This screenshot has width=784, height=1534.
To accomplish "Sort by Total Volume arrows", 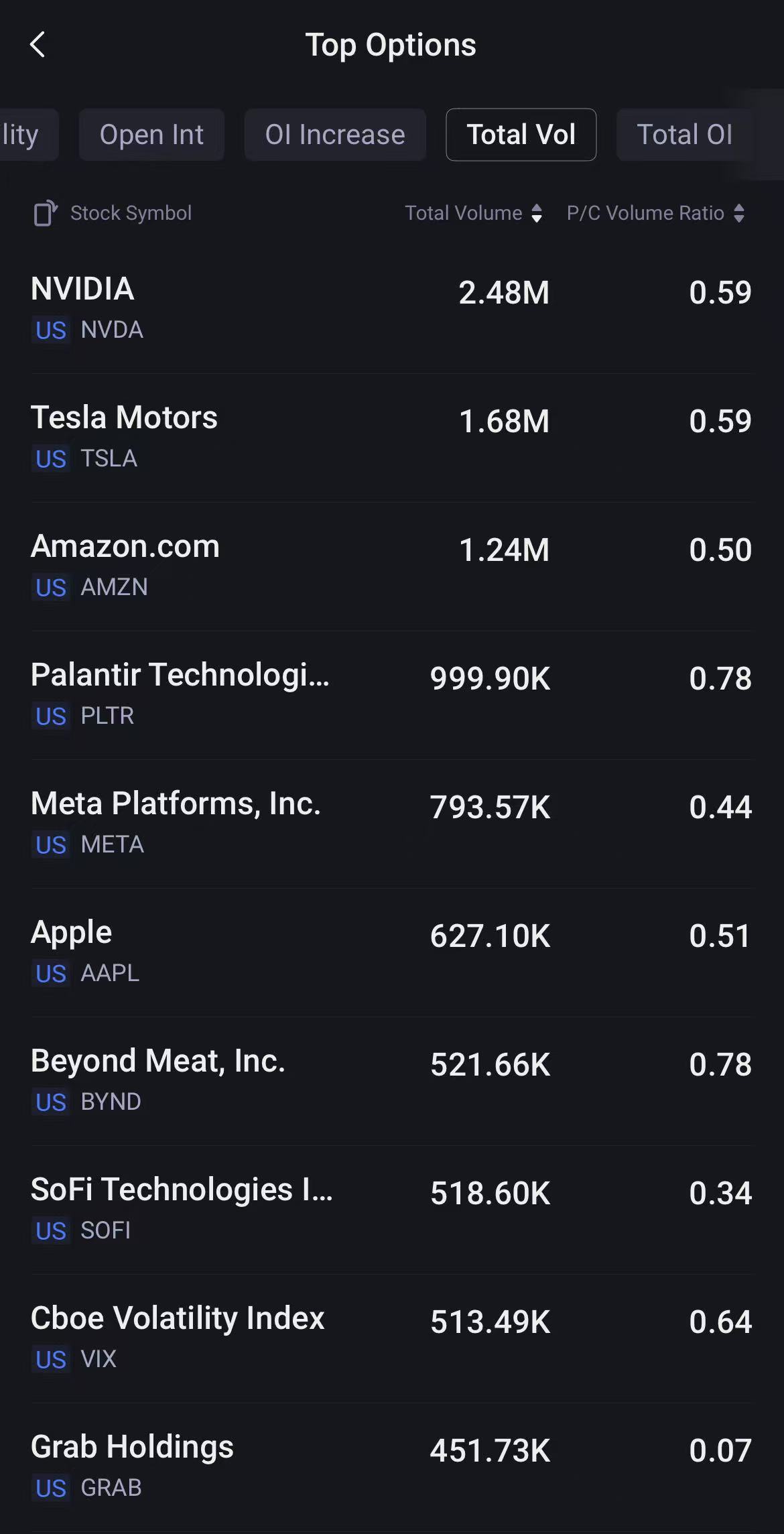I will [537, 213].
